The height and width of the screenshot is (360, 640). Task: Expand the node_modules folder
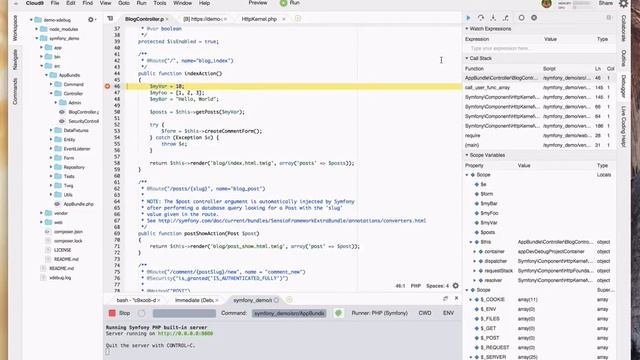point(37,29)
